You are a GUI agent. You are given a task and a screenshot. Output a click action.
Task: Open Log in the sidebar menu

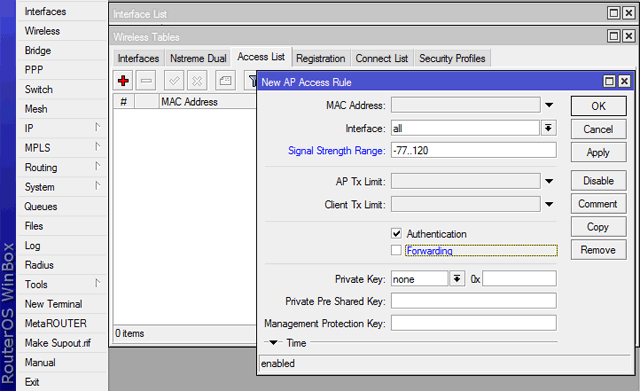[x=62, y=246]
